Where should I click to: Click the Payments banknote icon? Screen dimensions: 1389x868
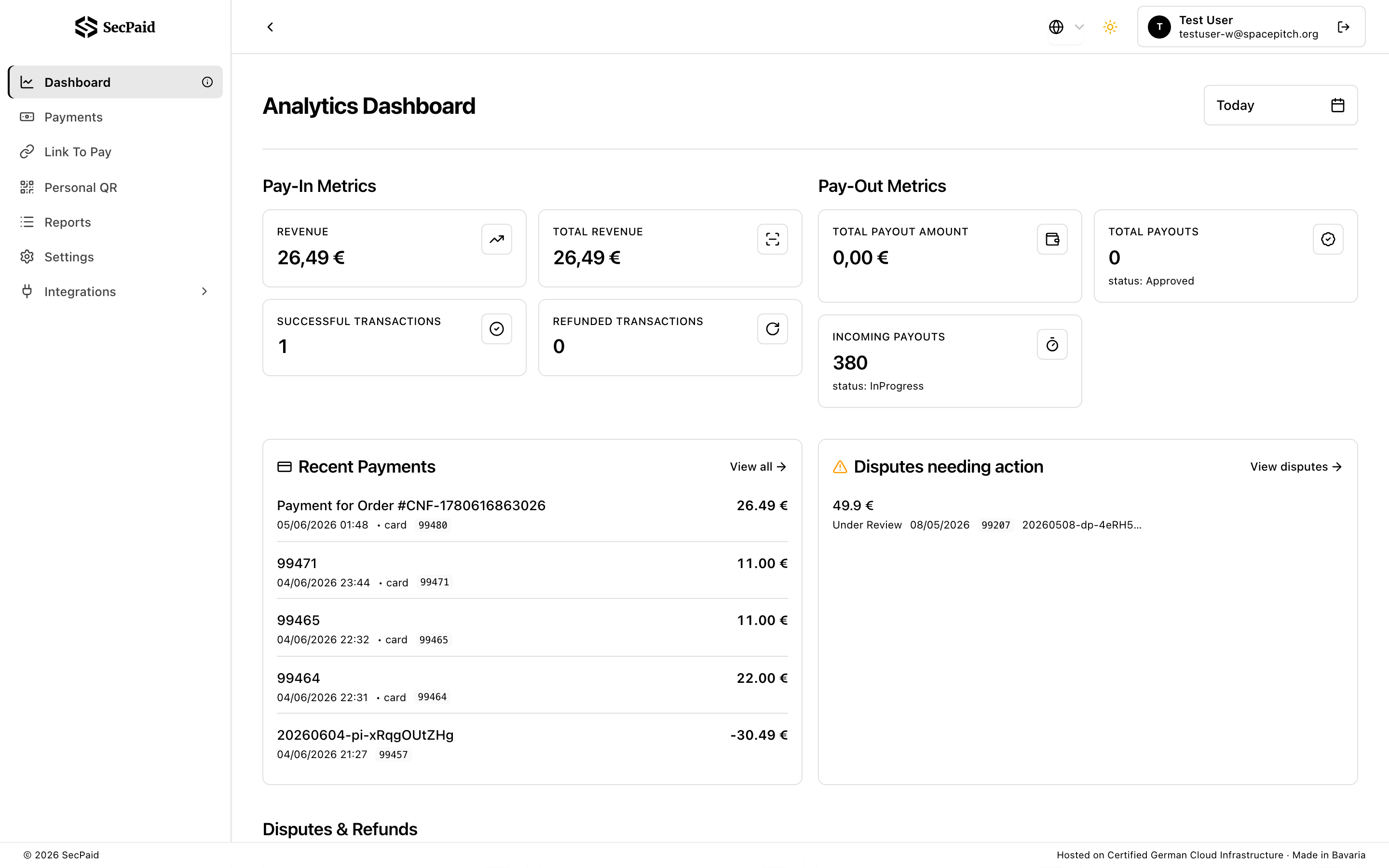27,117
